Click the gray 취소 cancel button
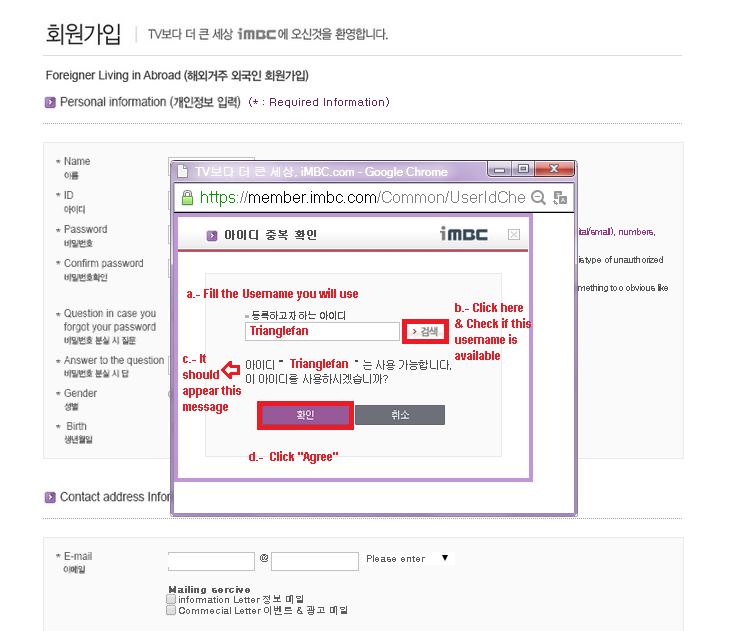The image size is (732, 631). pyautogui.click(x=400, y=415)
